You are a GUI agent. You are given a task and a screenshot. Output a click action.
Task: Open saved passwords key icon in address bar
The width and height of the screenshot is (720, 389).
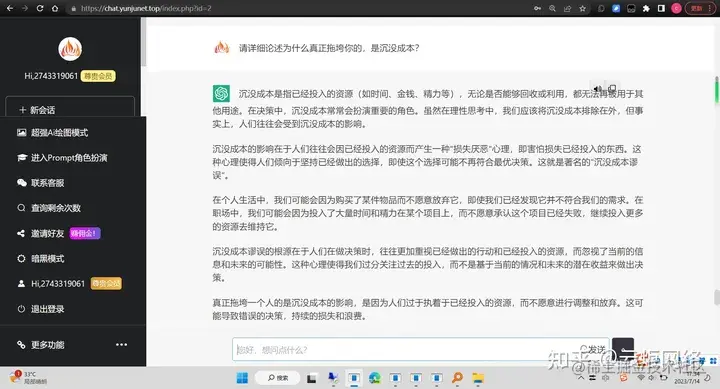(x=537, y=8)
